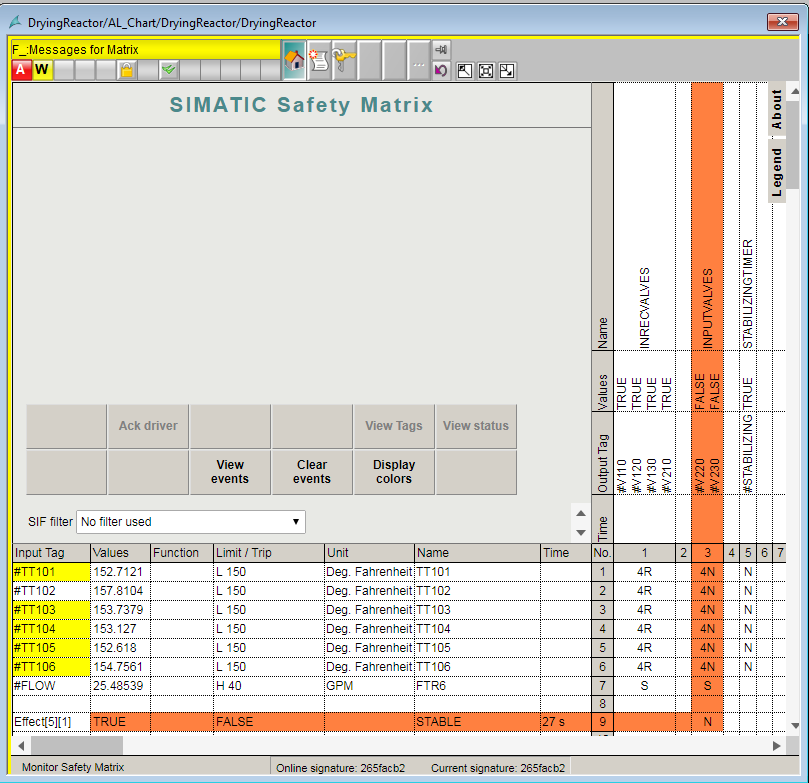Select the #TT106 input tag cell
The height and width of the screenshot is (783, 809).
tap(52, 667)
